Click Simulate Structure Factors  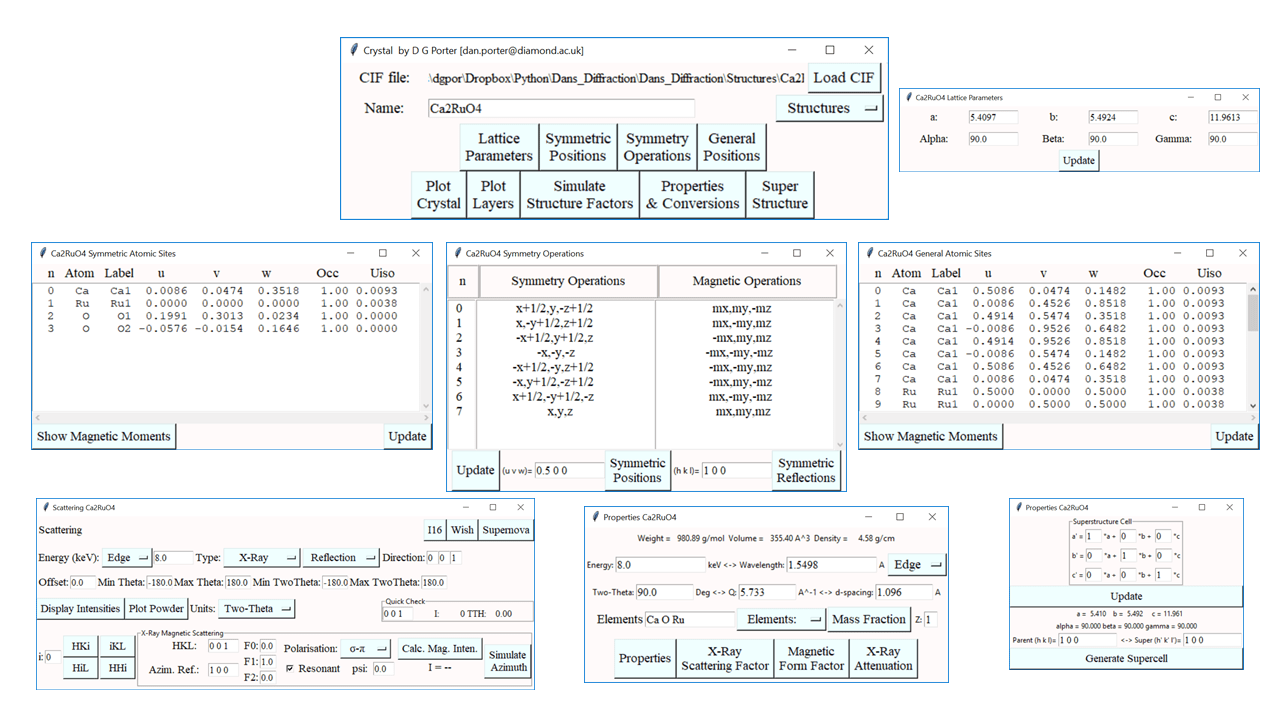[579, 194]
